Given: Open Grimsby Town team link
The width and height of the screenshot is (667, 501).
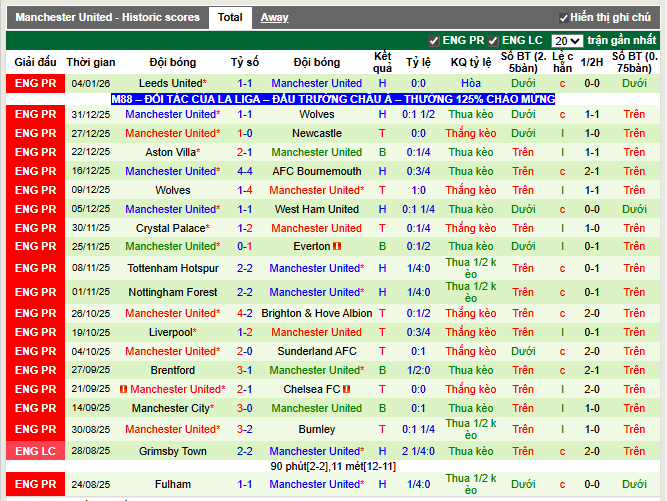Looking at the screenshot, I should (173, 451).
